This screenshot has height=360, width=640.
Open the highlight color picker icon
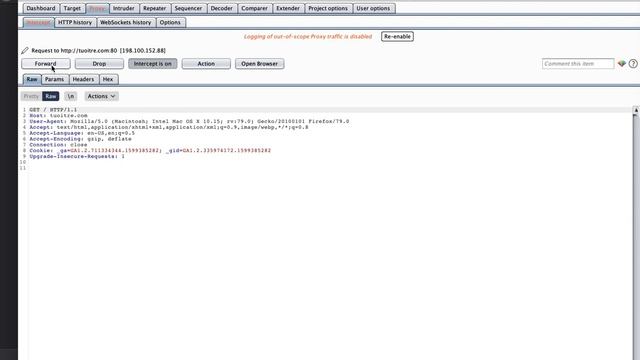pos(622,64)
